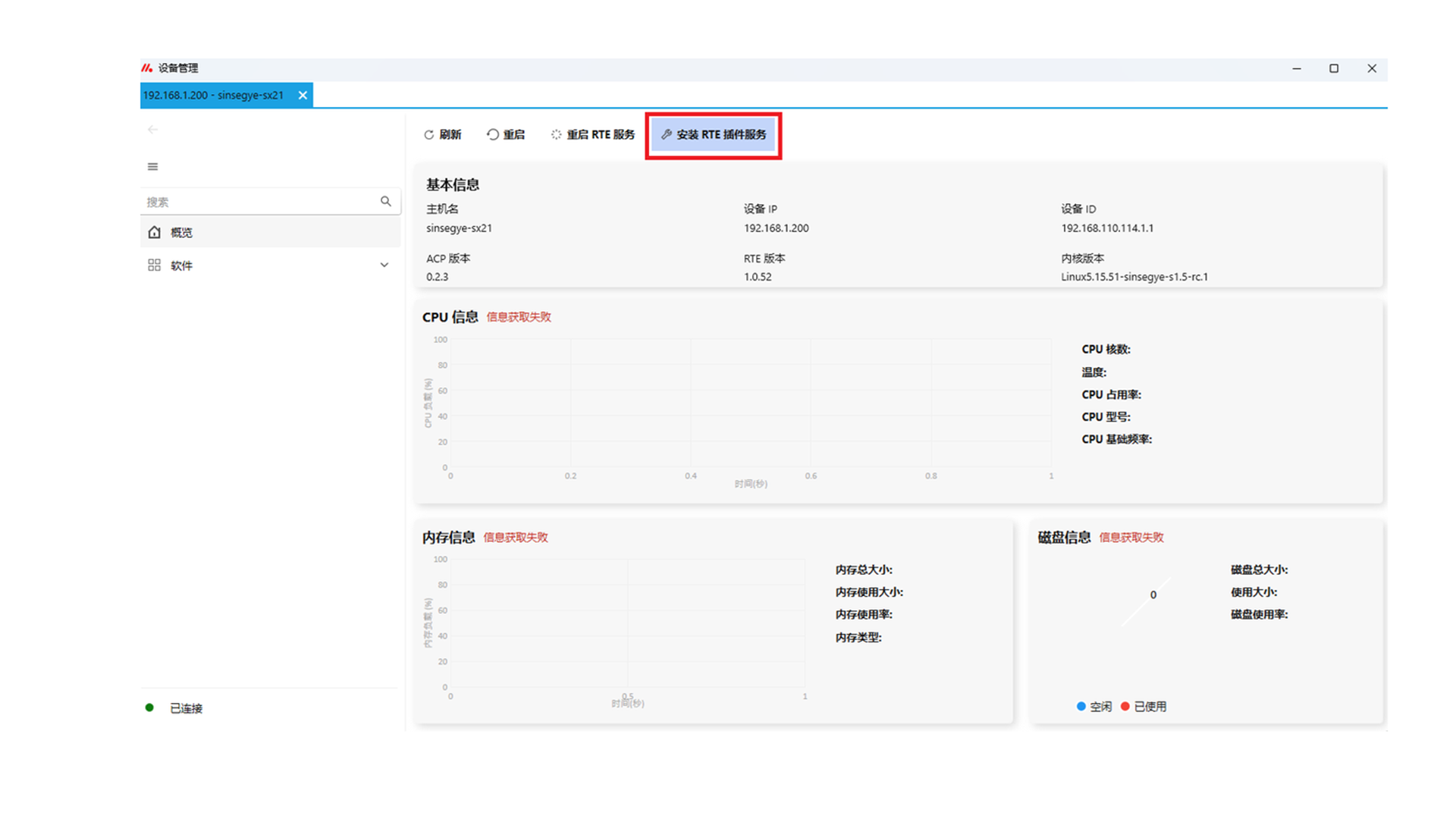This screenshot has height=819, width=1456.
Task: Click the restart (重启) icon
Action: pos(493,134)
